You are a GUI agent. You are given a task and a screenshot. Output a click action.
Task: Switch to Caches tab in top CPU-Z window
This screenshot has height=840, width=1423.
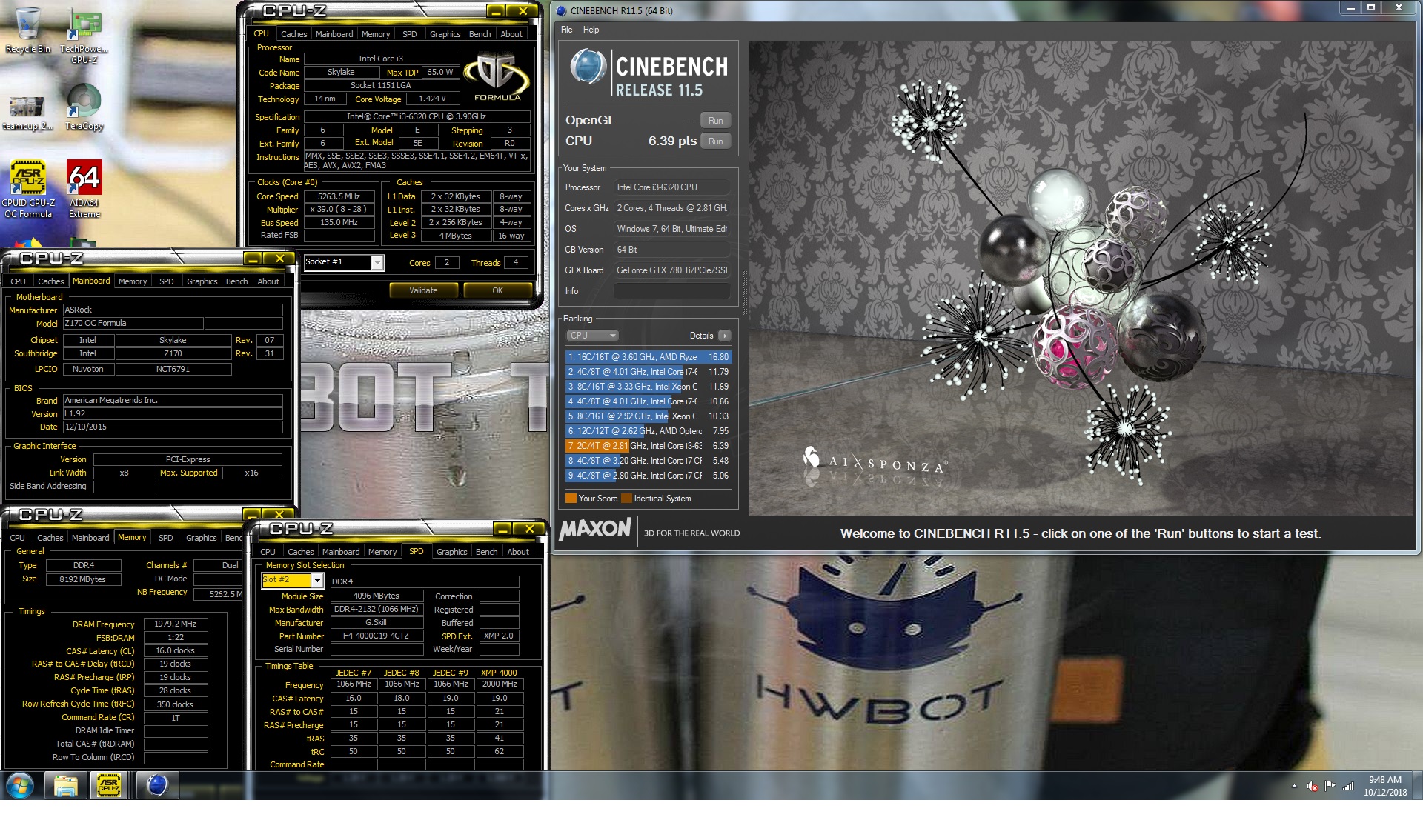293,34
